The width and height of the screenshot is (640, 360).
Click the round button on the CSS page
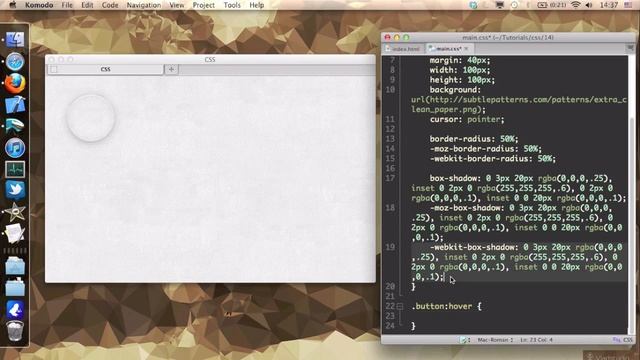click(91, 118)
